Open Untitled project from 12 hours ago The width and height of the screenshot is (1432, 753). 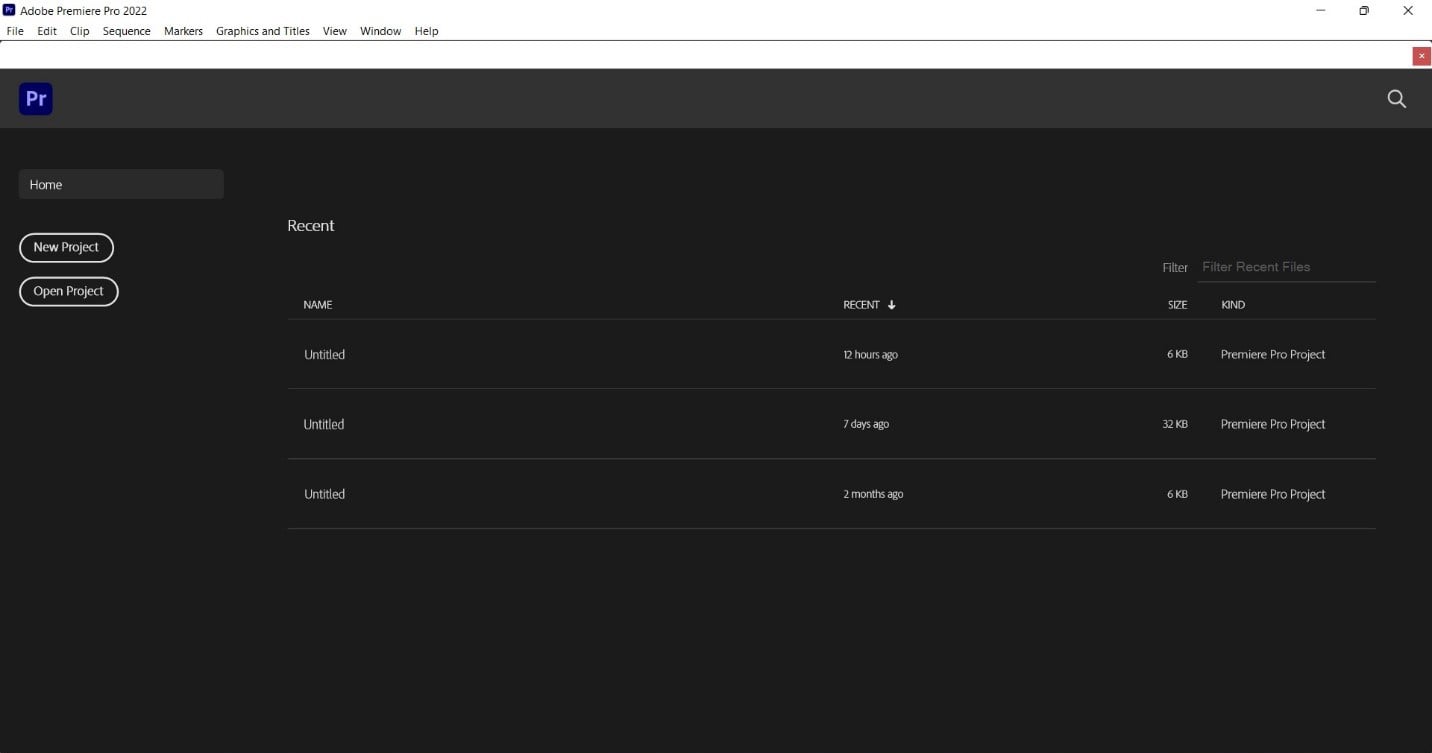pos(831,354)
